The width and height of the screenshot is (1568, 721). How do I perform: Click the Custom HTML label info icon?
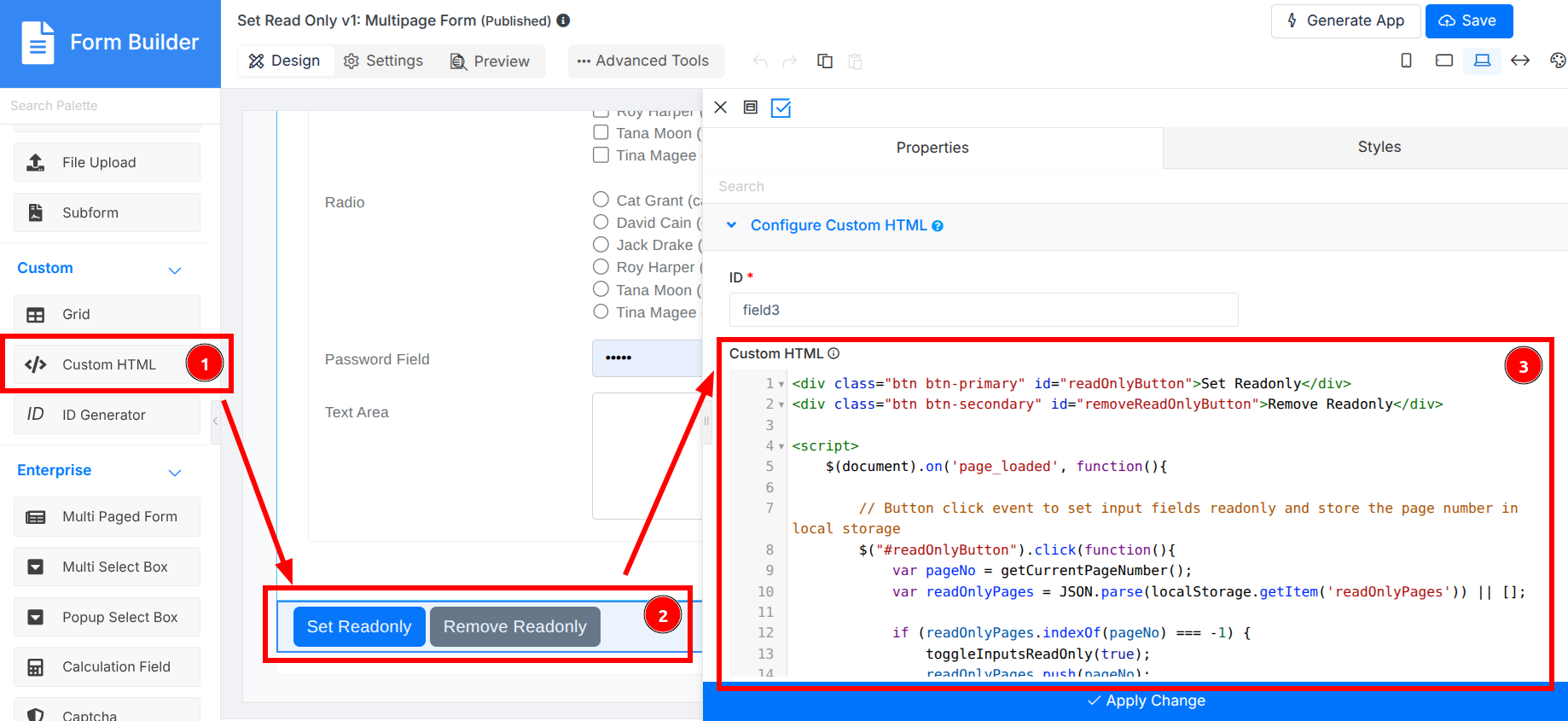click(x=833, y=353)
